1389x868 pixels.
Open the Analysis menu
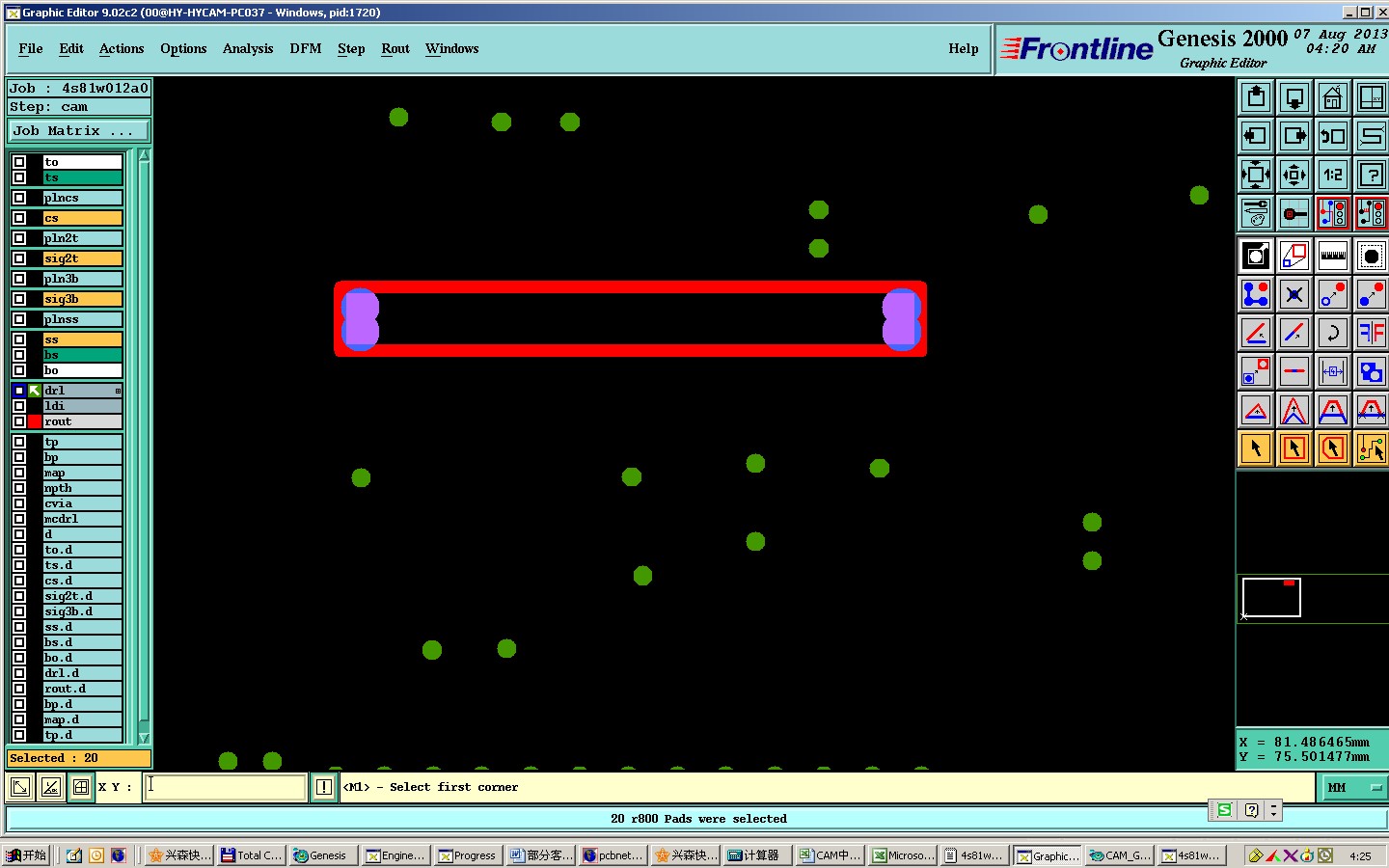tap(248, 49)
